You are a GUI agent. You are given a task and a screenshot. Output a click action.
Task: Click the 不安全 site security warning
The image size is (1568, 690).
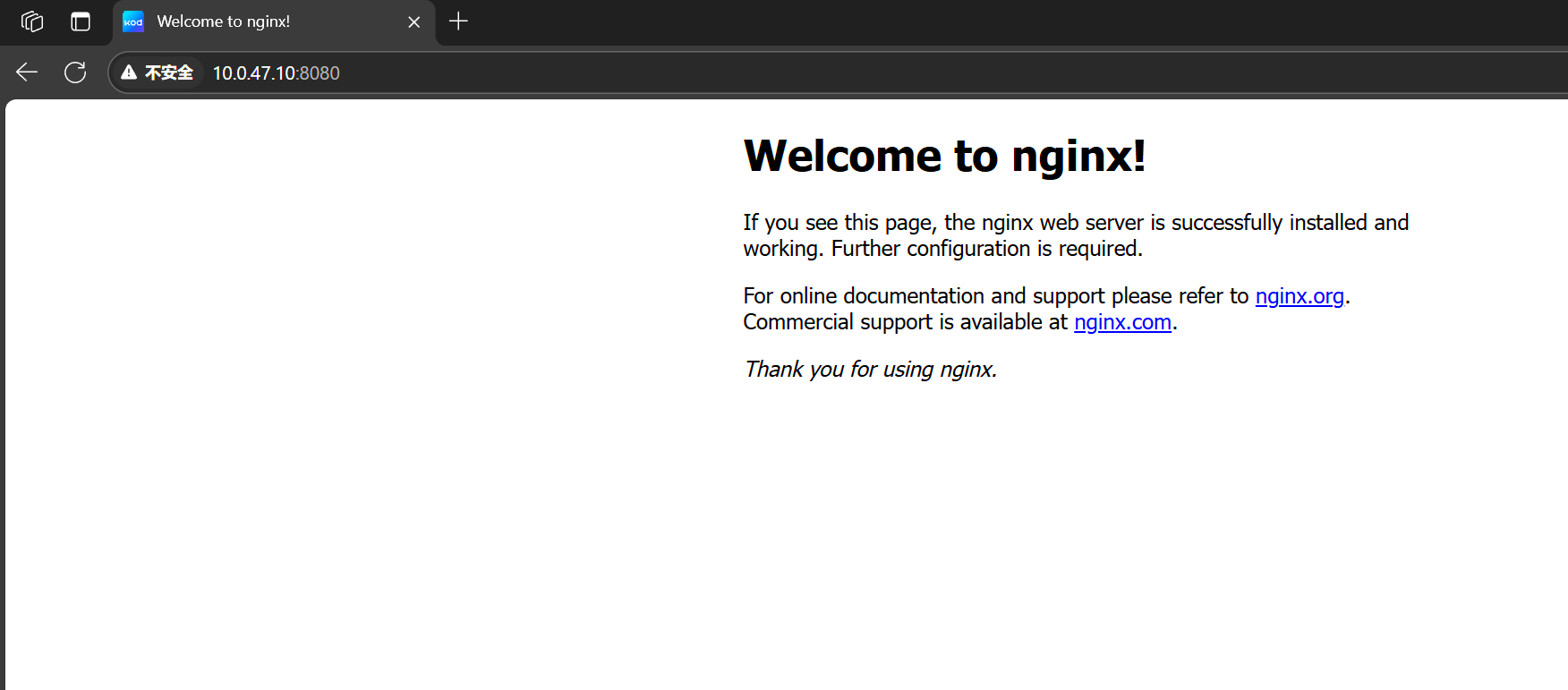pyautogui.click(x=158, y=72)
